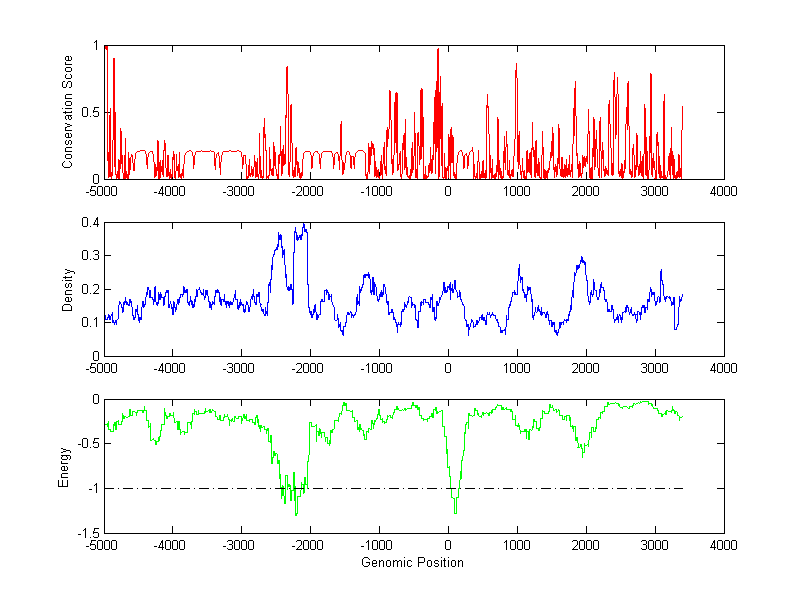
Task: Click the 'Density' y-axis label
Action: (68, 289)
